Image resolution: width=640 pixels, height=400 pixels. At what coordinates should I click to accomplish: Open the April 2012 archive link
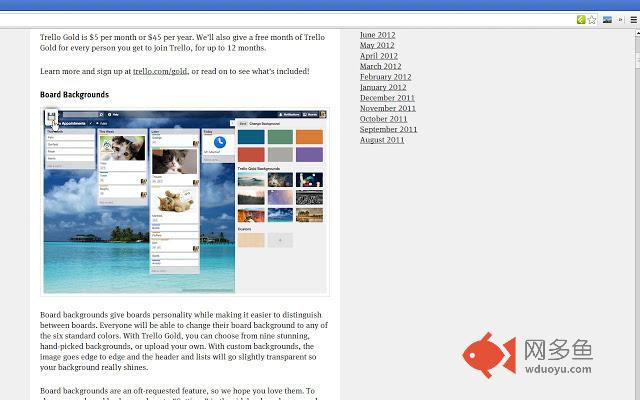[379, 56]
